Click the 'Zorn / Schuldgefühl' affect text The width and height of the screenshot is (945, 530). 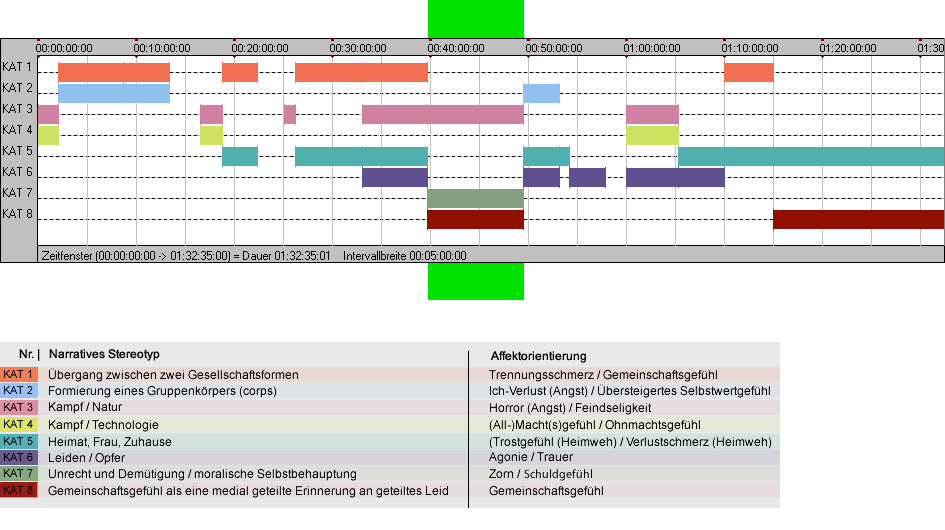click(x=541, y=474)
